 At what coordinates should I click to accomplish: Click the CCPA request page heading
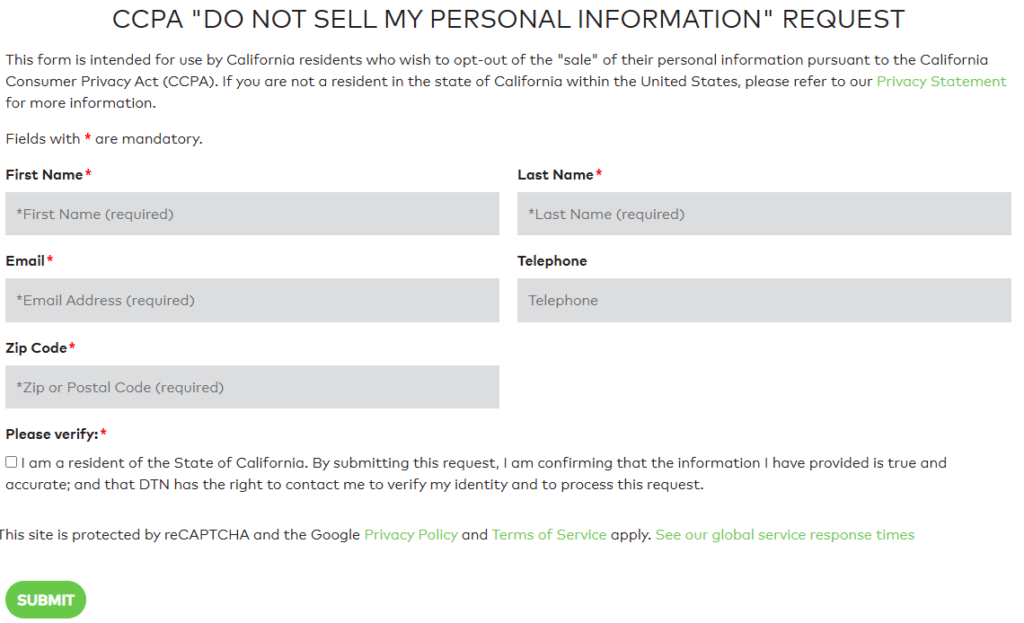510,18
